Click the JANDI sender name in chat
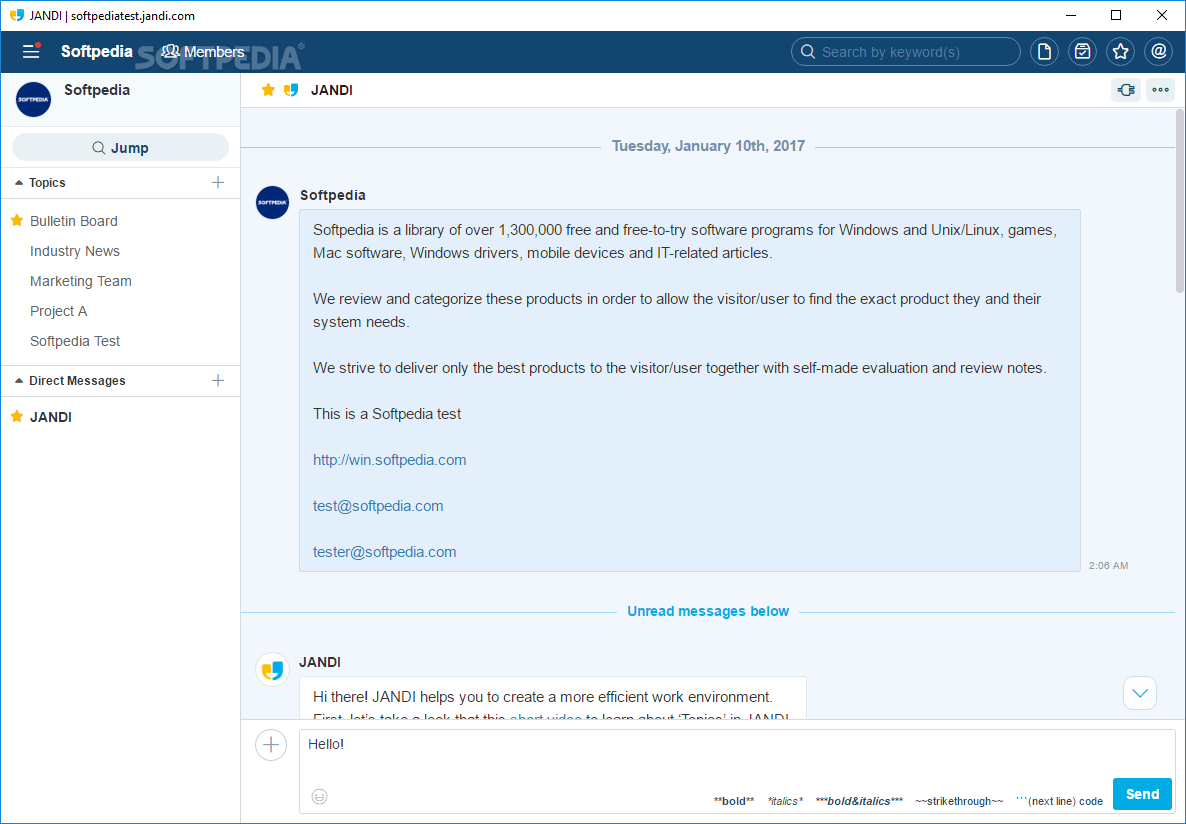 point(320,662)
